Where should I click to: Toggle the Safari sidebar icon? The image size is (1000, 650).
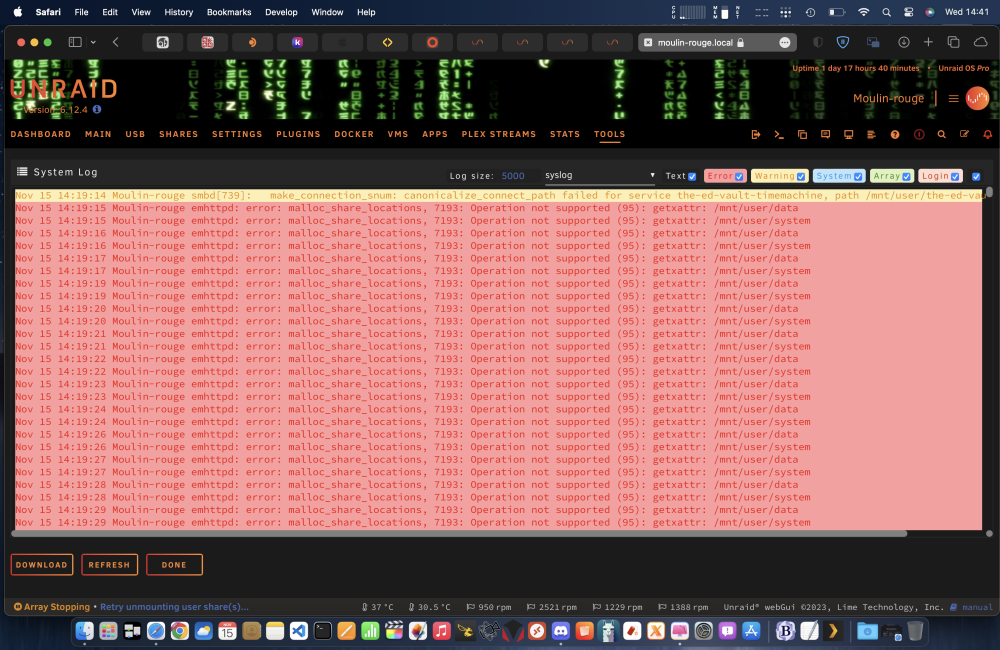(75, 42)
